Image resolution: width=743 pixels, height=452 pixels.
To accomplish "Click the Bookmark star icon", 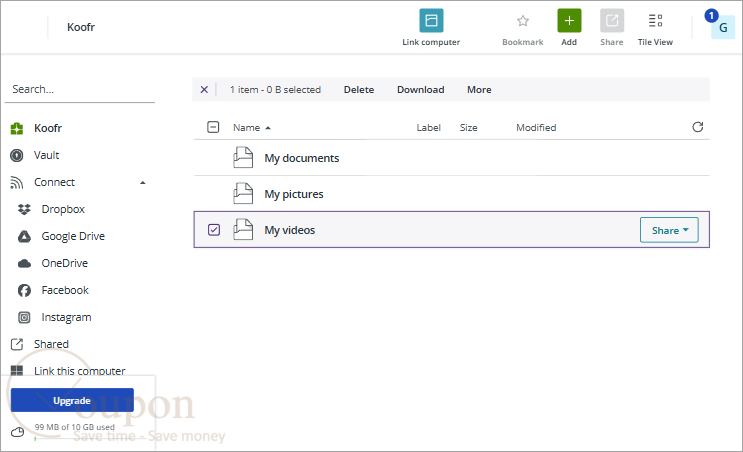I will (x=523, y=21).
